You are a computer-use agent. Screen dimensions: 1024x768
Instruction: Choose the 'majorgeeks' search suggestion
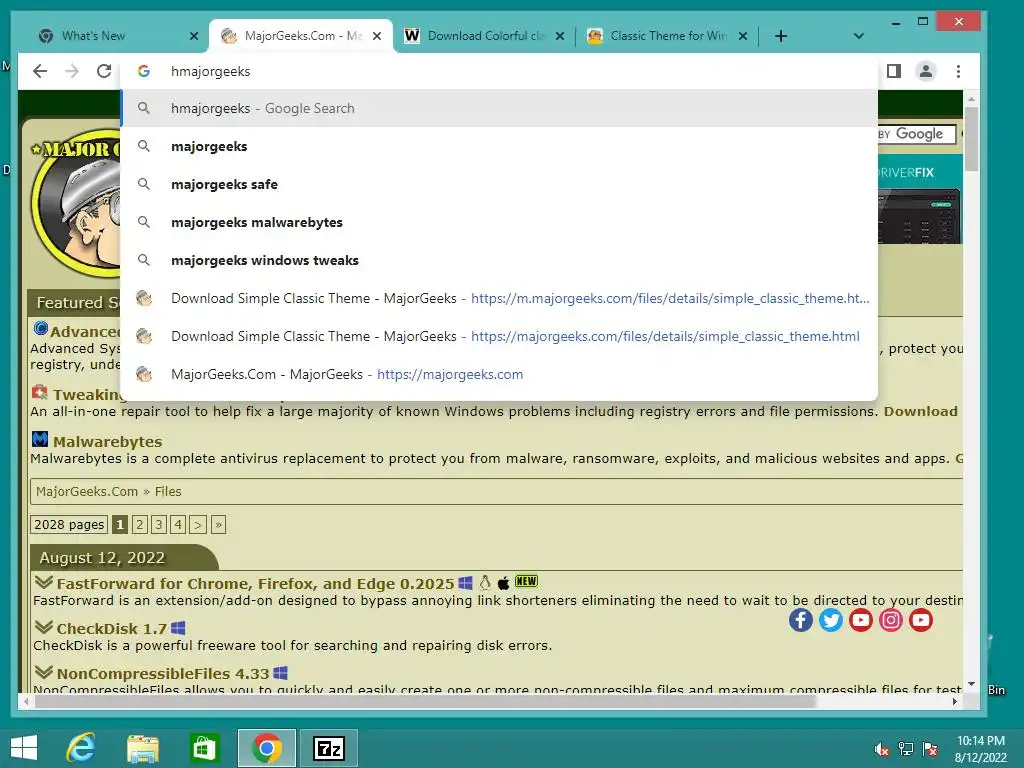[499, 146]
